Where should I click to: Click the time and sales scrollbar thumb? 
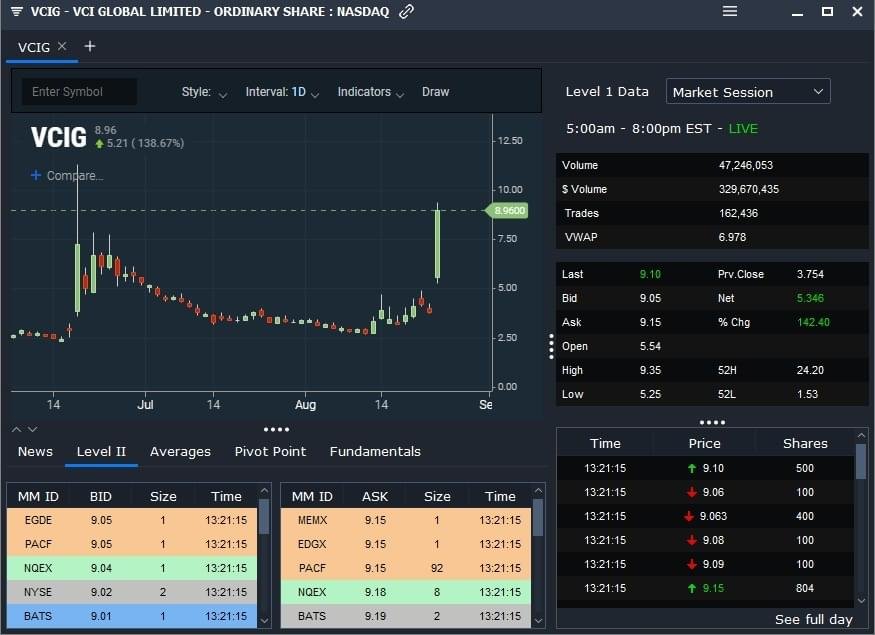861,461
